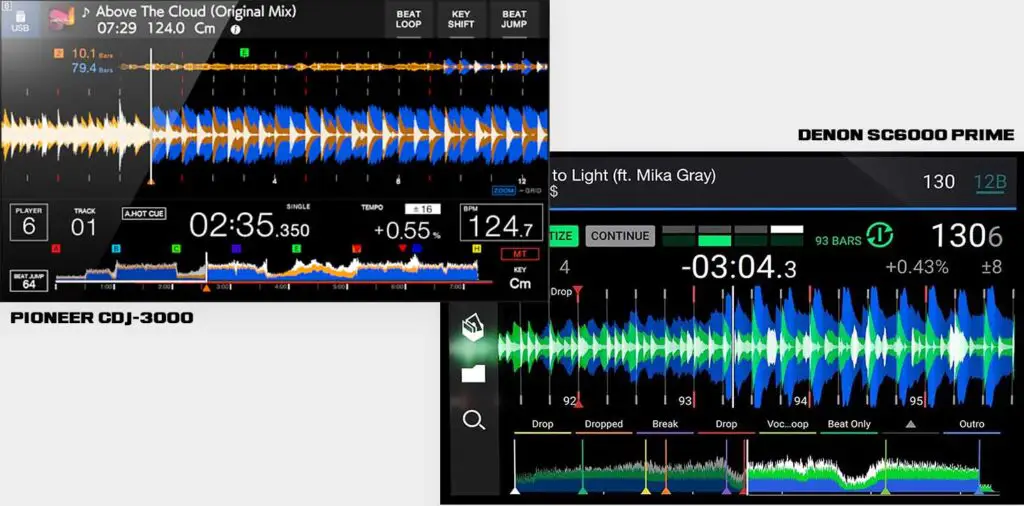The width and height of the screenshot is (1024, 506).
Task: Toggle the A.HOT CUE auto hot cue indicator
Action: [144, 213]
